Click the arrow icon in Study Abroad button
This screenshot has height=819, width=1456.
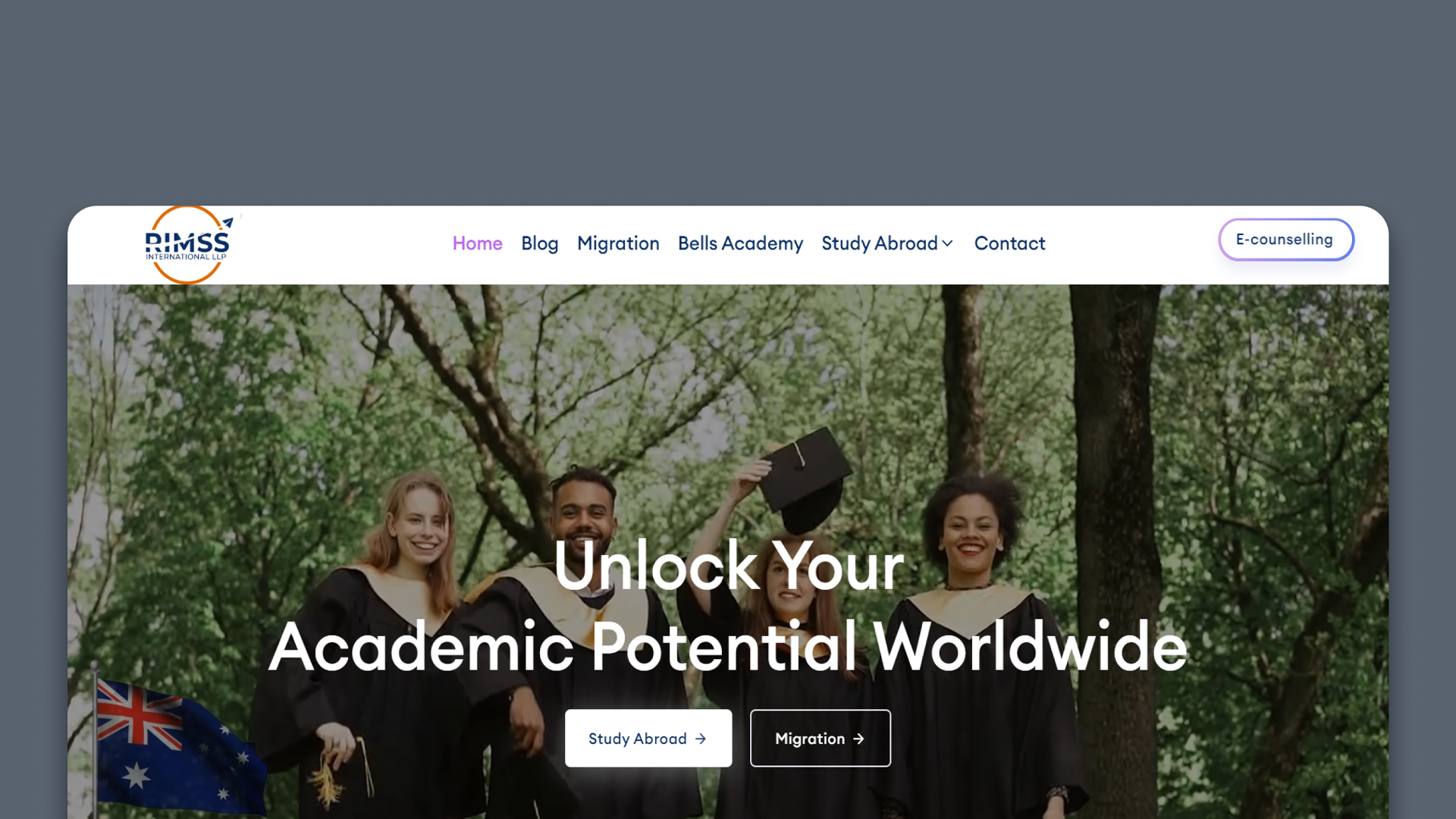tap(701, 739)
